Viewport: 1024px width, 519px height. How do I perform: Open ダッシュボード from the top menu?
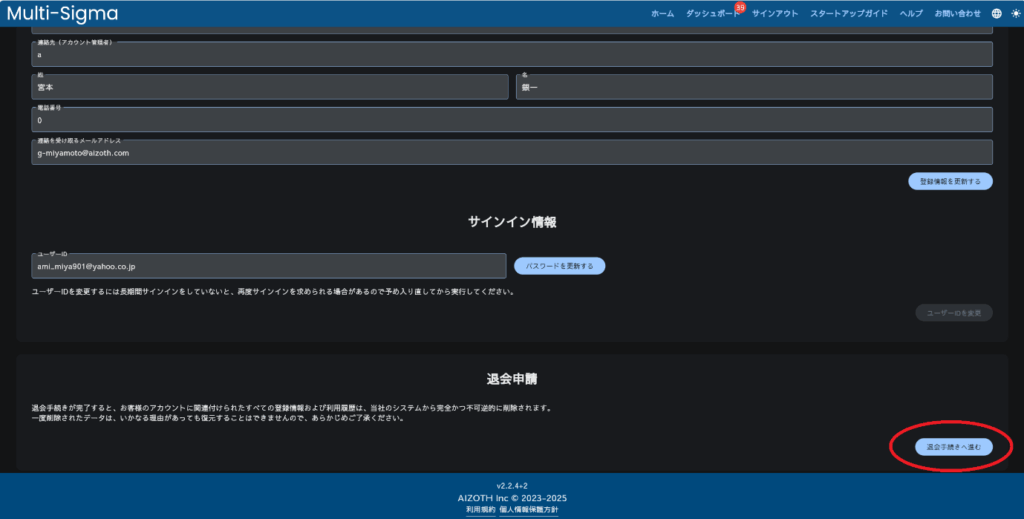tap(712, 14)
